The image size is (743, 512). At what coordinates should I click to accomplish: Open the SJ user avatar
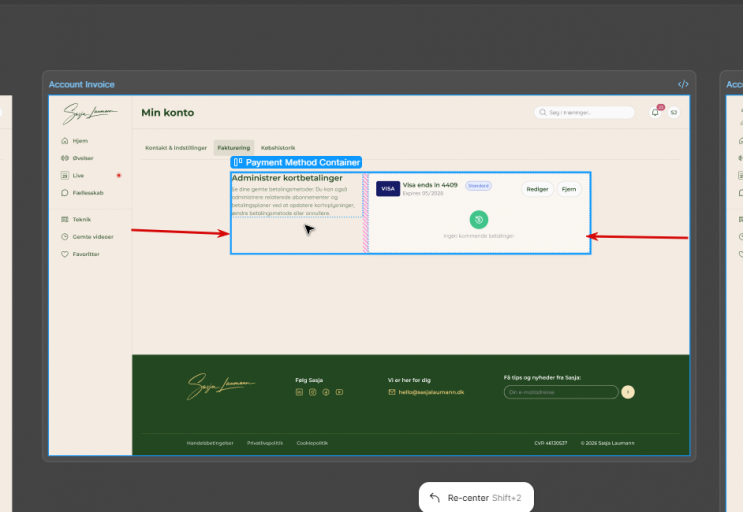coord(674,113)
